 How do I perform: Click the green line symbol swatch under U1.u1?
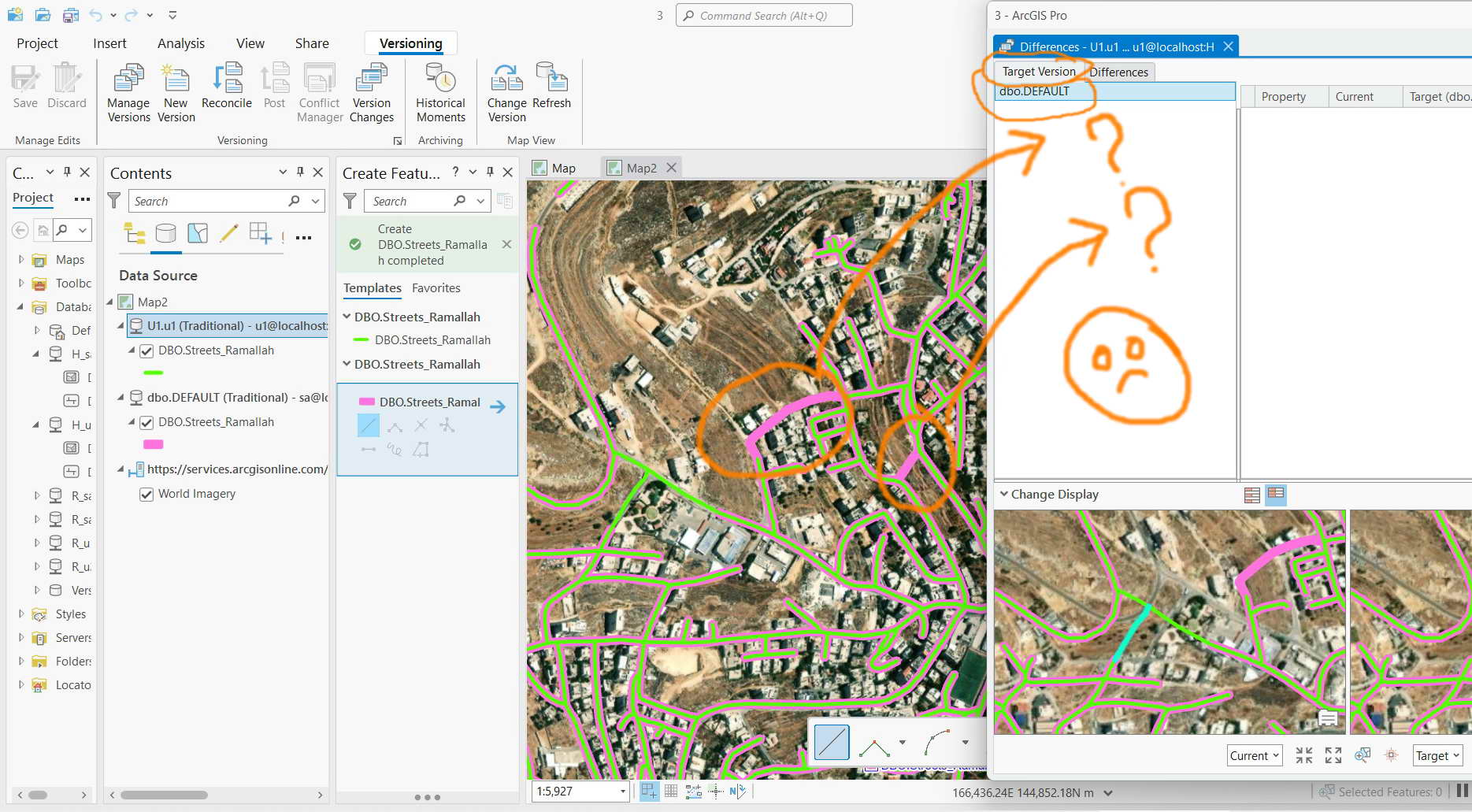point(154,373)
